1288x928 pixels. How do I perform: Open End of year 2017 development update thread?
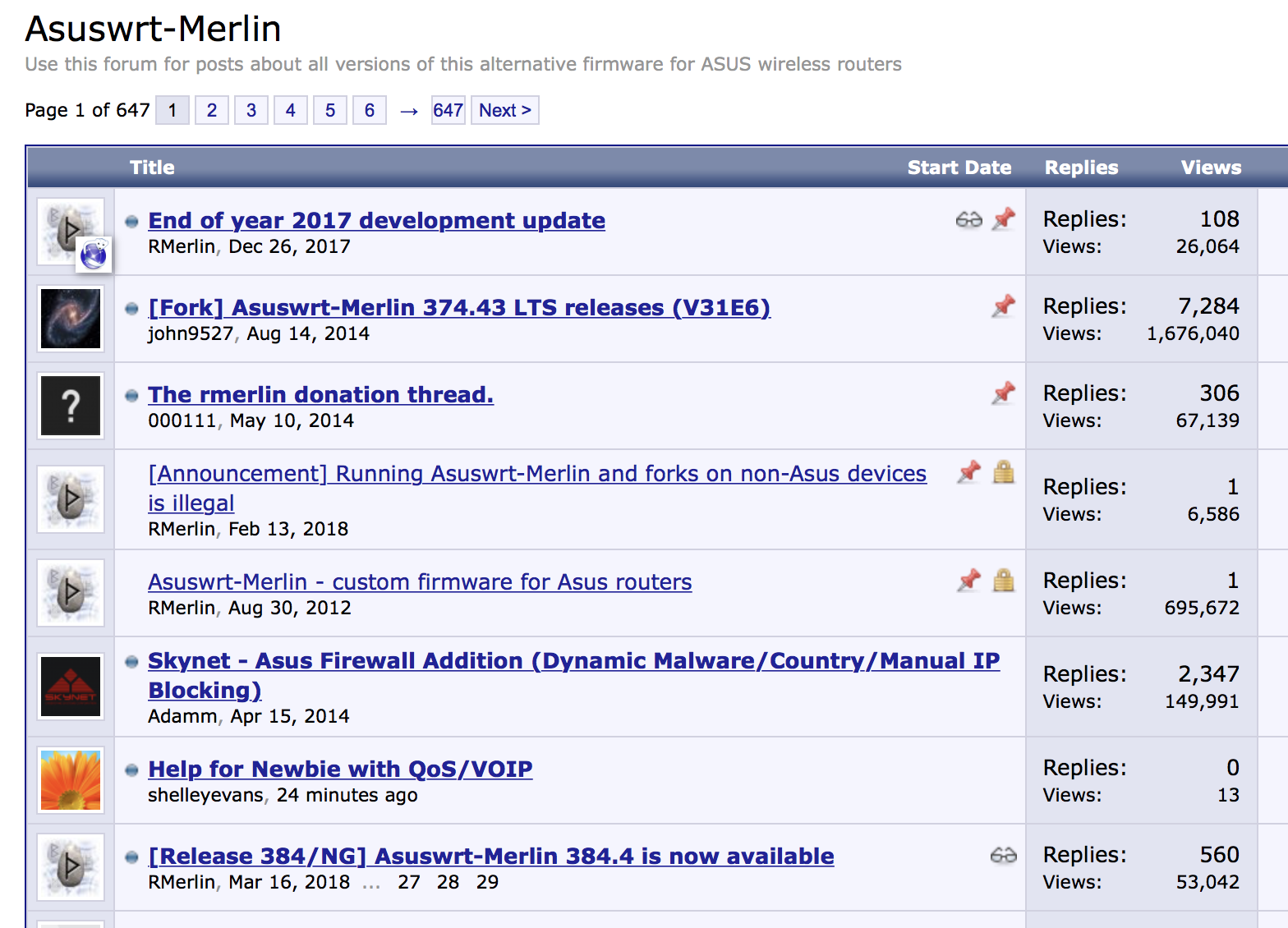click(377, 220)
